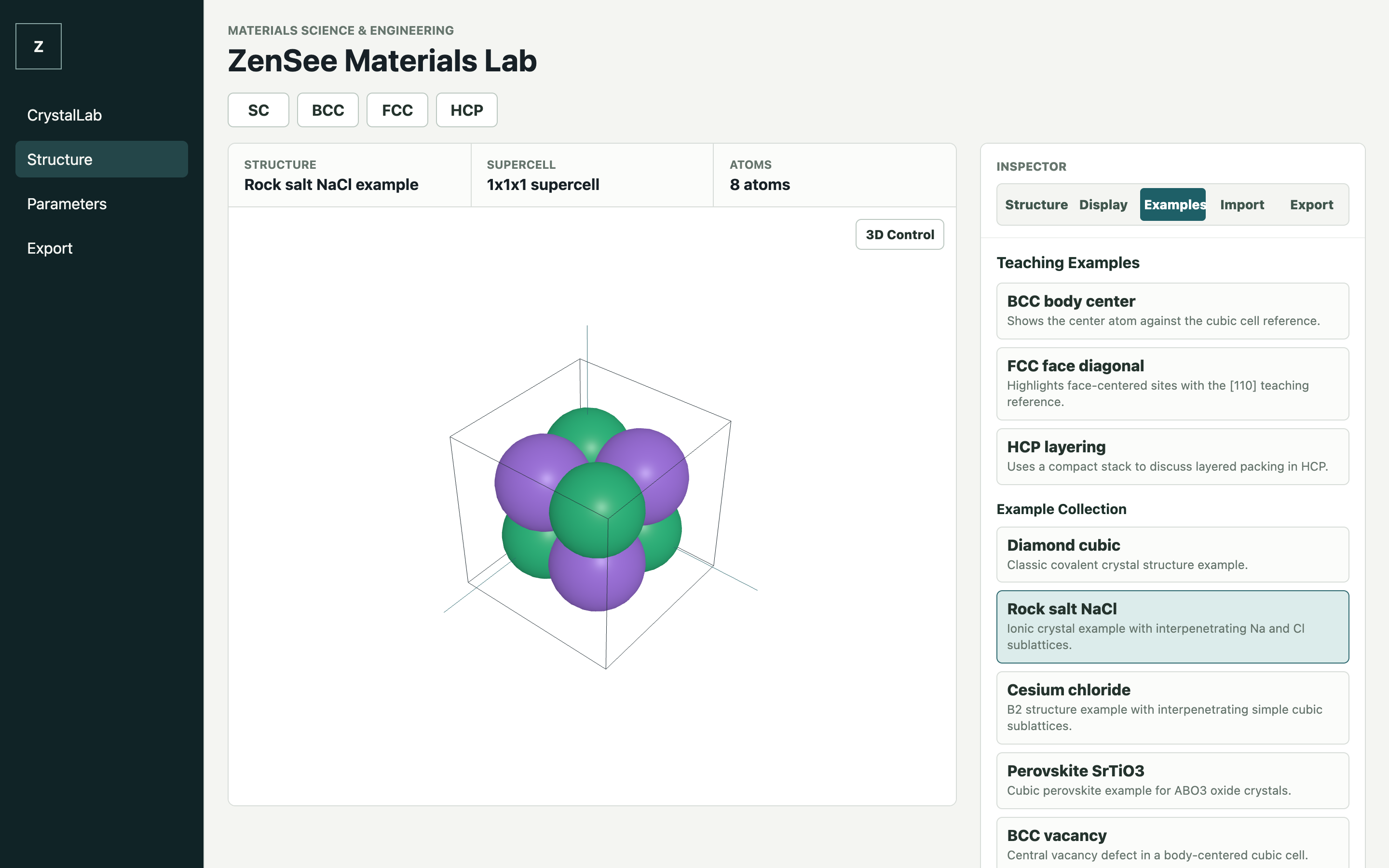1389x868 pixels.
Task: Open the 3D Control panel
Action: pyautogui.click(x=899, y=234)
